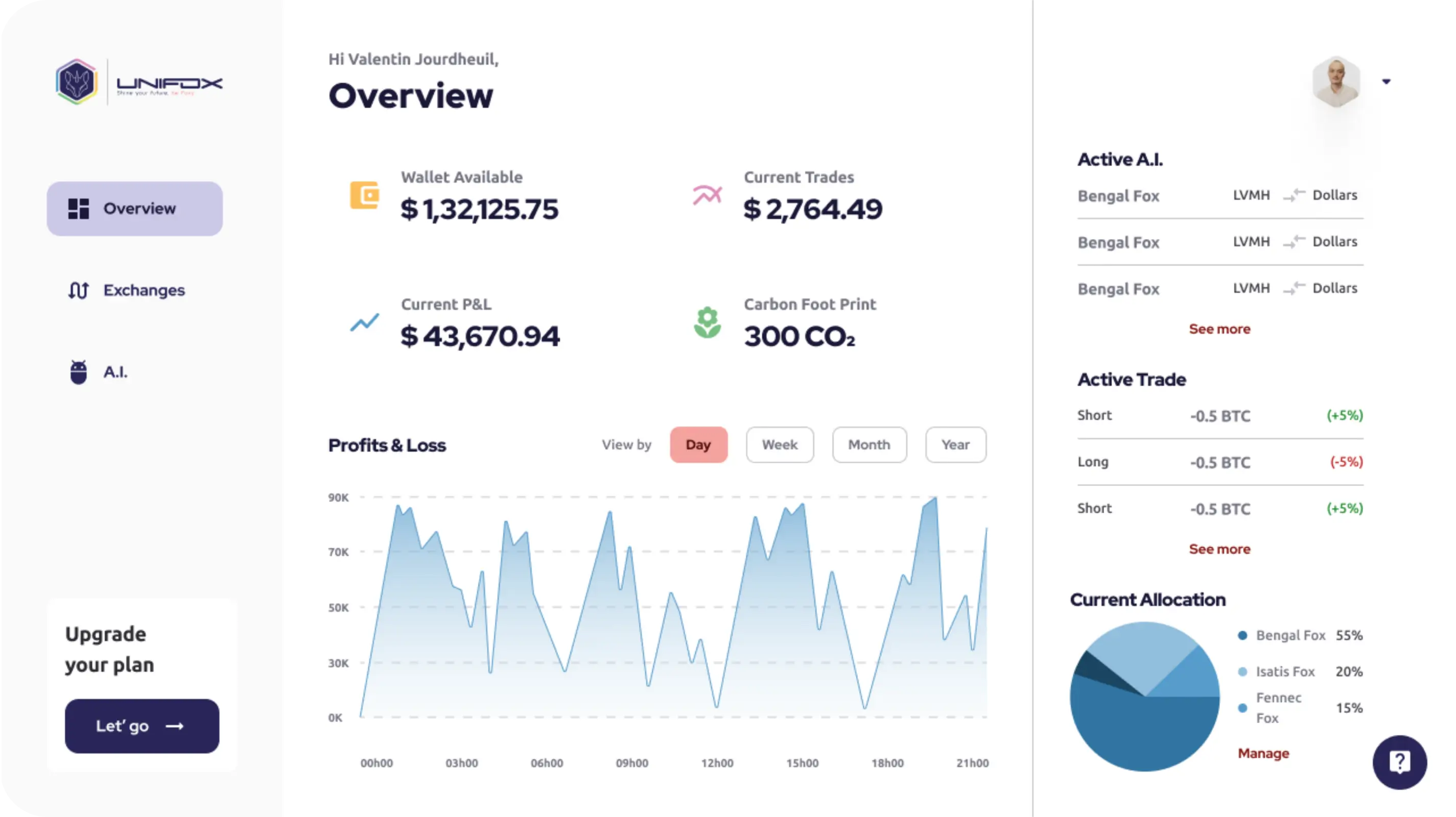Click the Long trade (-5%) percentage
The height and width of the screenshot is (817, 1456).
(x=1346, y=462)
